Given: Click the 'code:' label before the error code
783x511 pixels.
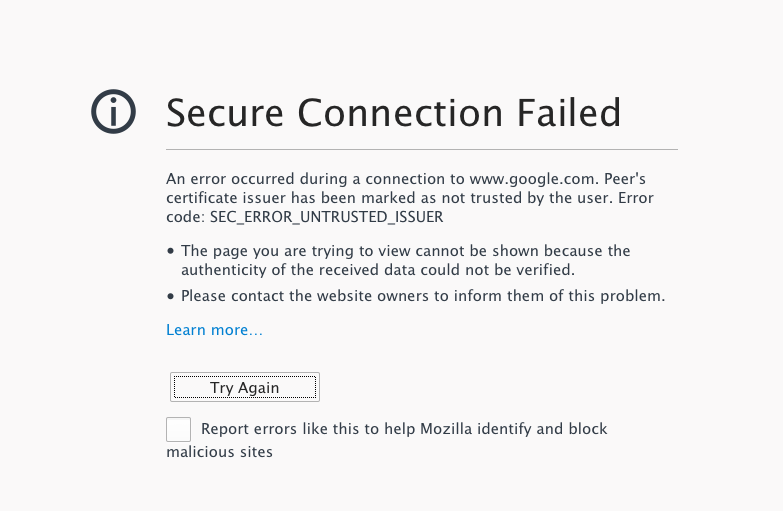Looking at the screenshot, I should tap(186, 217).
